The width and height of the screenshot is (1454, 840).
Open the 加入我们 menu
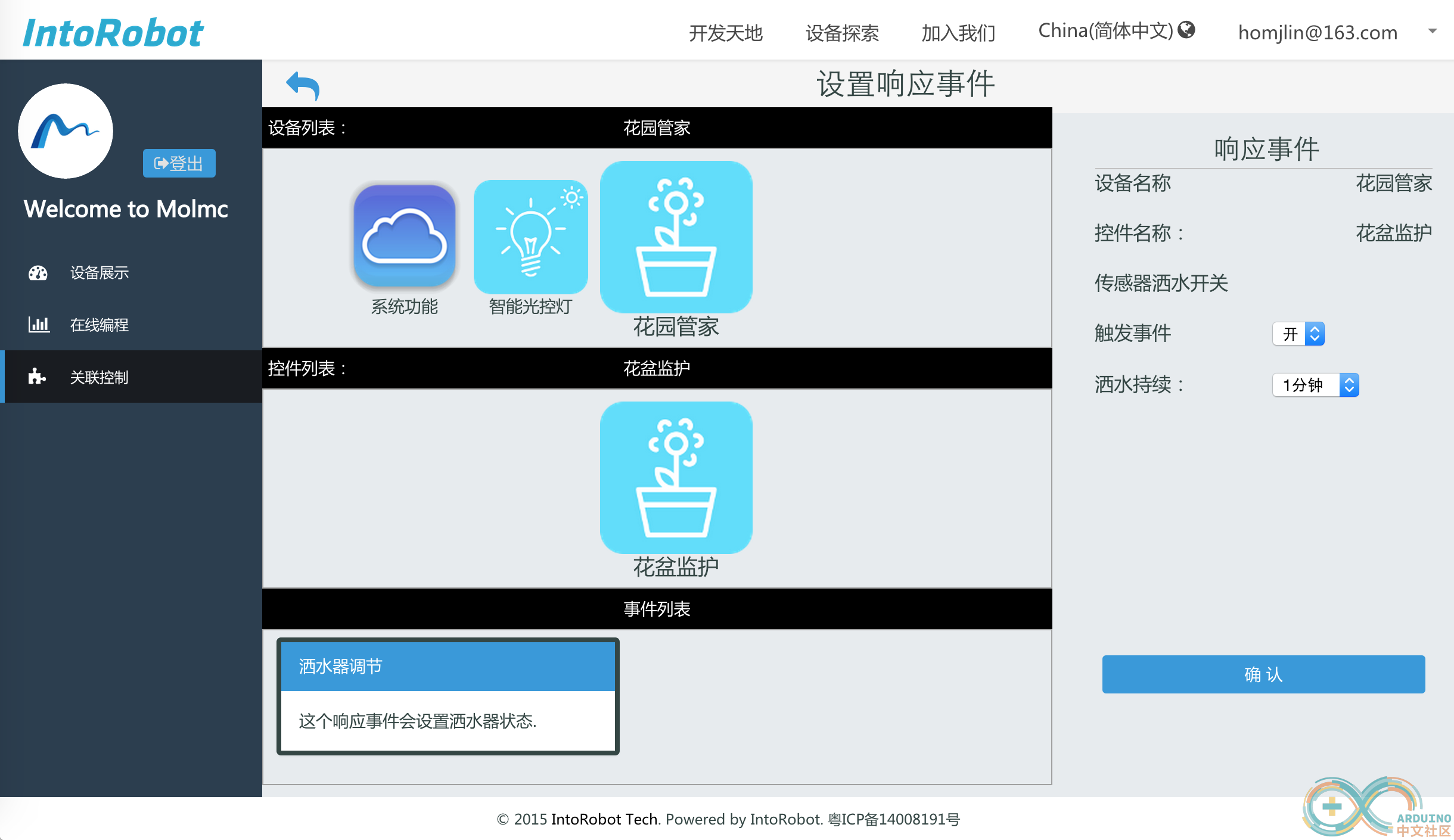[x=958, y=33]
